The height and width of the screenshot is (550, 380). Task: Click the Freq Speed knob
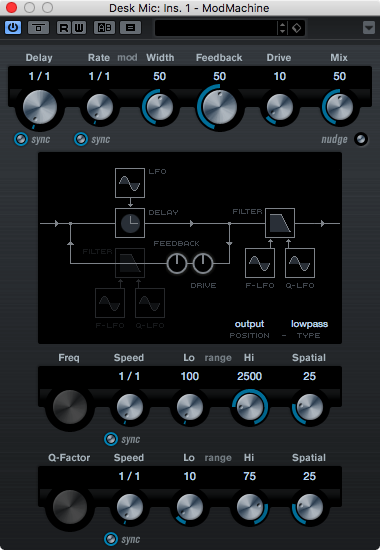pyautogui.click(x=129, y=407)
